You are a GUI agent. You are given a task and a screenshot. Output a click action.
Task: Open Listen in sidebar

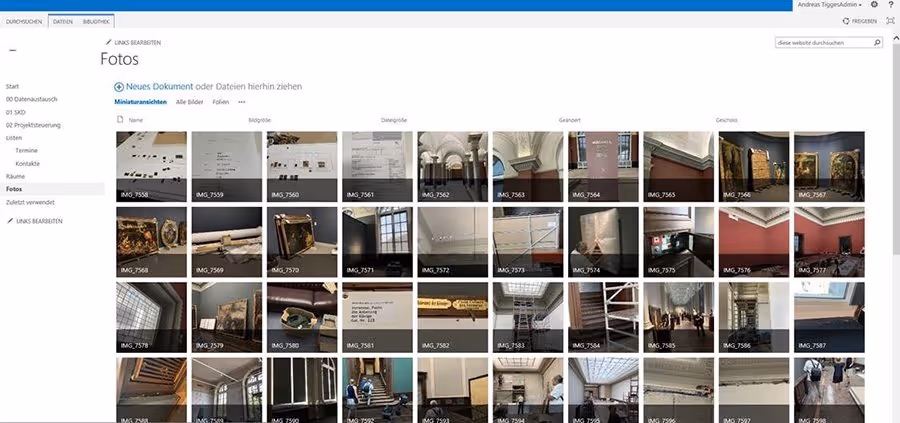coord(14,138)
